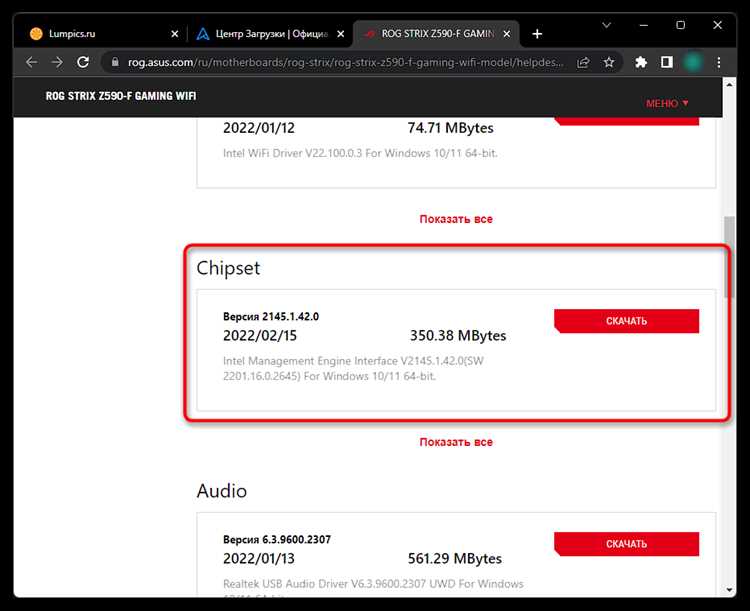This screenshot has width=750, height=611.
Task: Minimize the browser window
Action: click(644, 25)
